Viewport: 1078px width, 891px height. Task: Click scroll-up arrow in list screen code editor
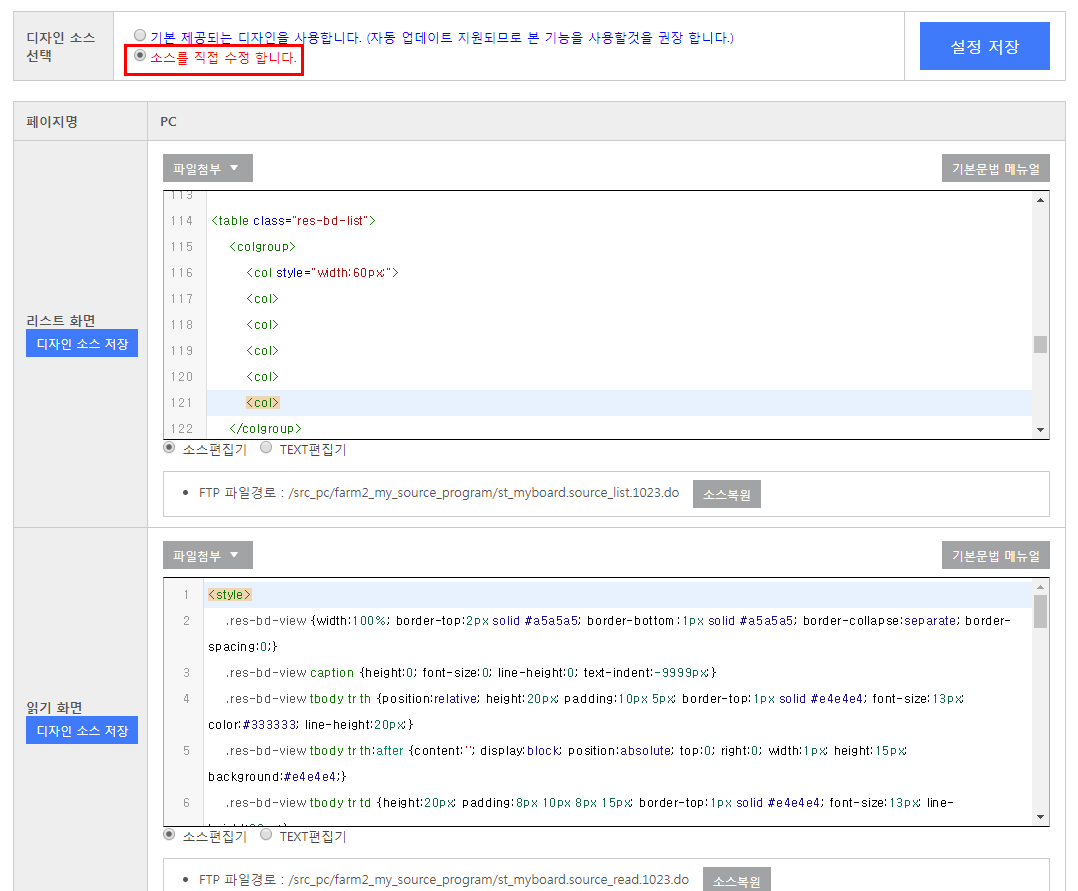(x=1040, y=200)
